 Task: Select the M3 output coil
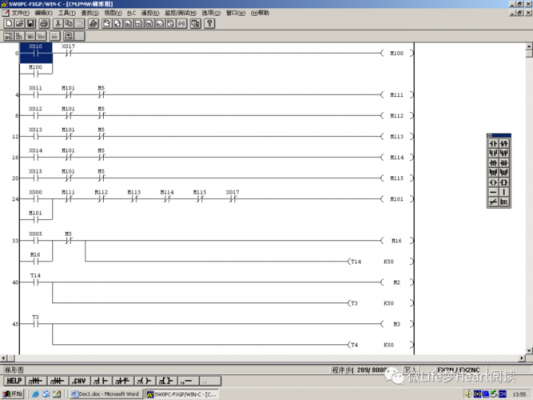[397, 324]
